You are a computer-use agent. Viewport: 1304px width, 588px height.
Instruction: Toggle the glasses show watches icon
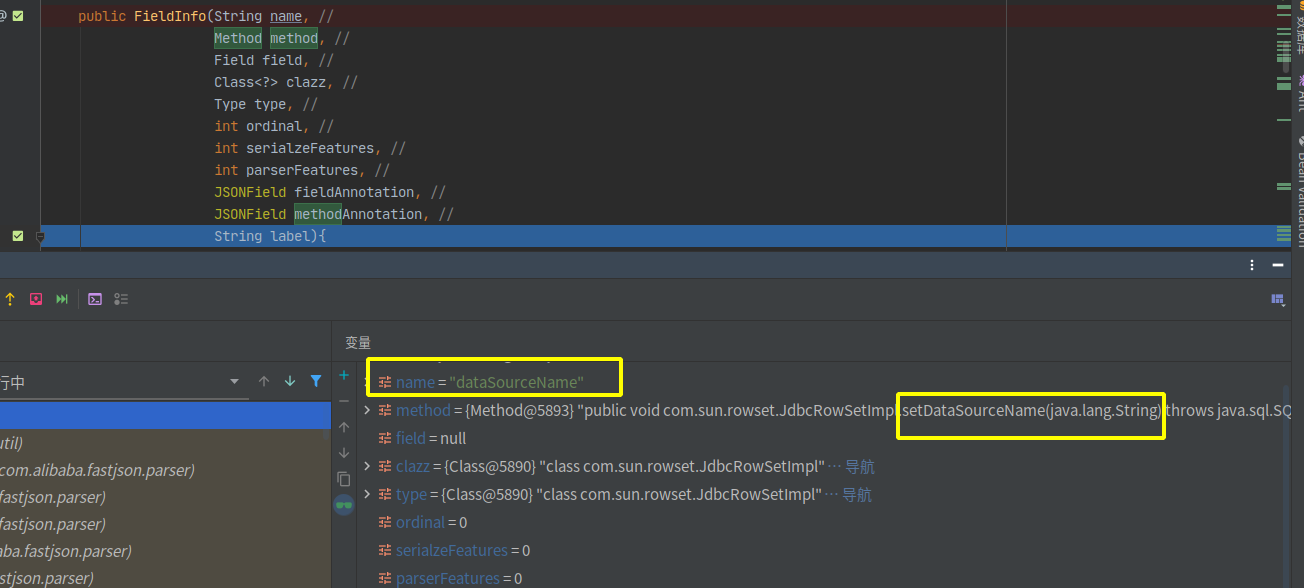pyautogui.click(x=344, y=505)
